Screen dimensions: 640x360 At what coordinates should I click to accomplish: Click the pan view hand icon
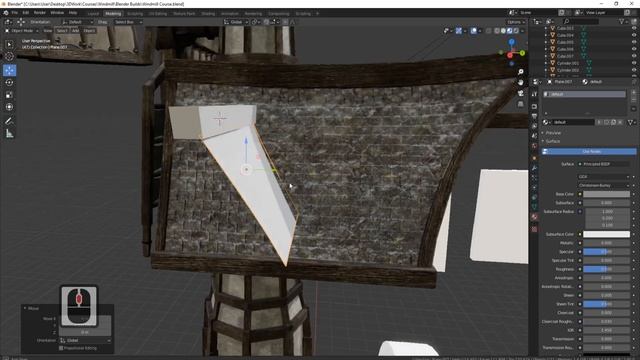click(x=520, y=82)
